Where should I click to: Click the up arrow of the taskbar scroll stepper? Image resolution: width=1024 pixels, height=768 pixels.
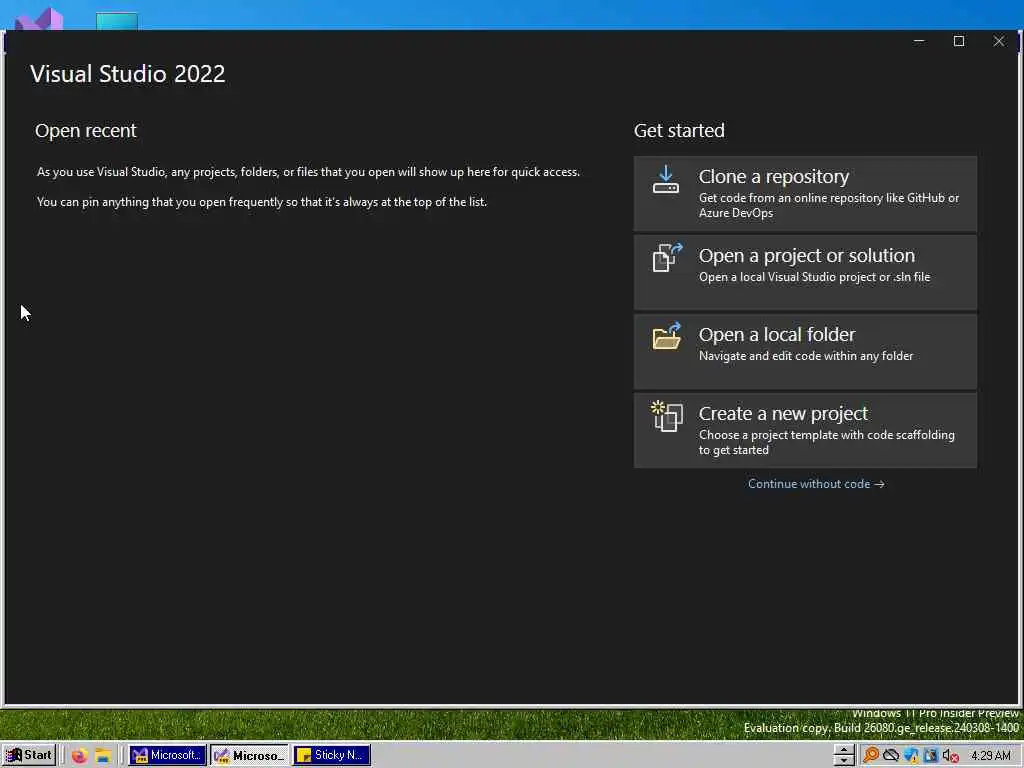tap(844, 750)
